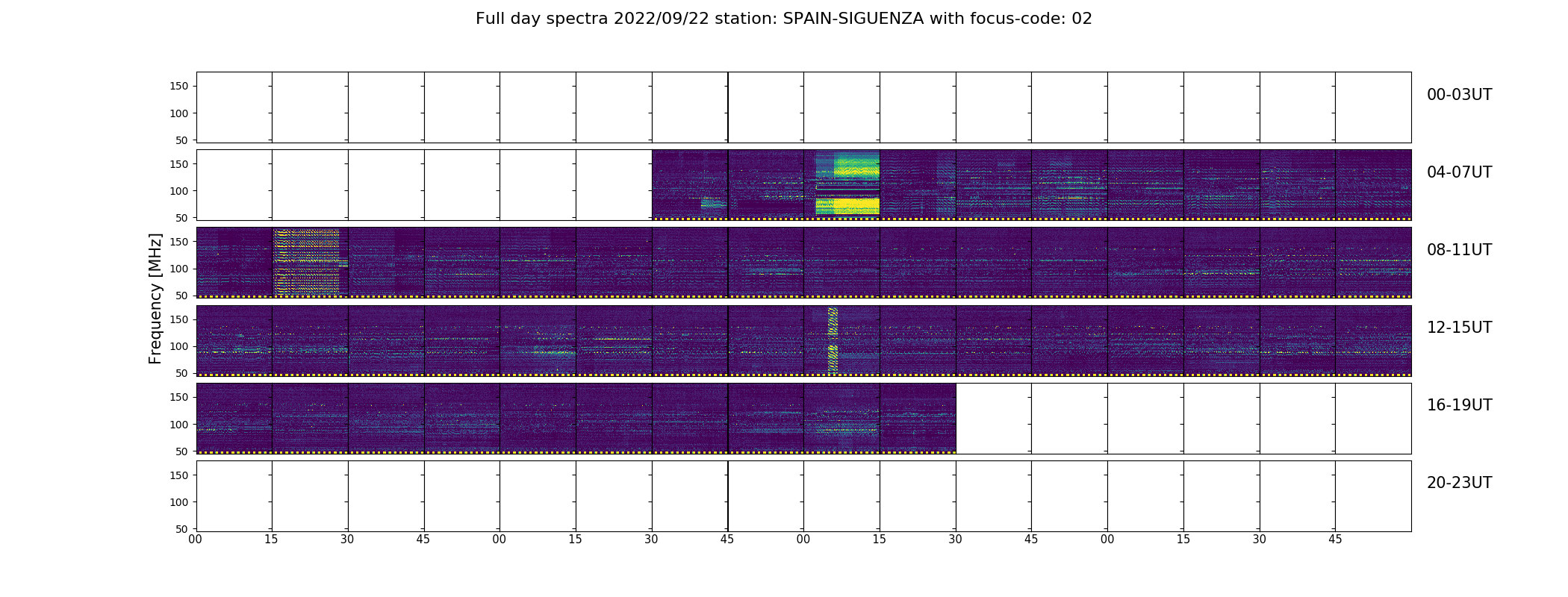Click the narrow vertical yellow burst in 12-15UT row

point(833,340)
